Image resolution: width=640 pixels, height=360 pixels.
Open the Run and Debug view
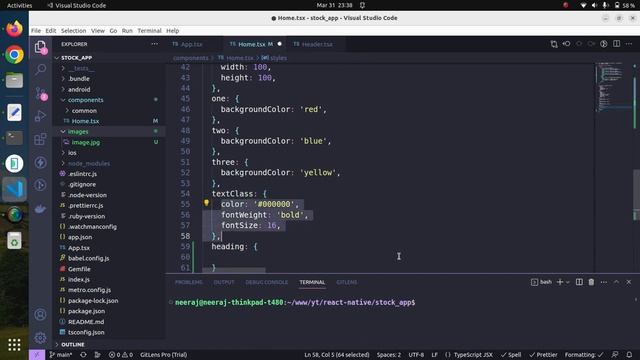40,116
